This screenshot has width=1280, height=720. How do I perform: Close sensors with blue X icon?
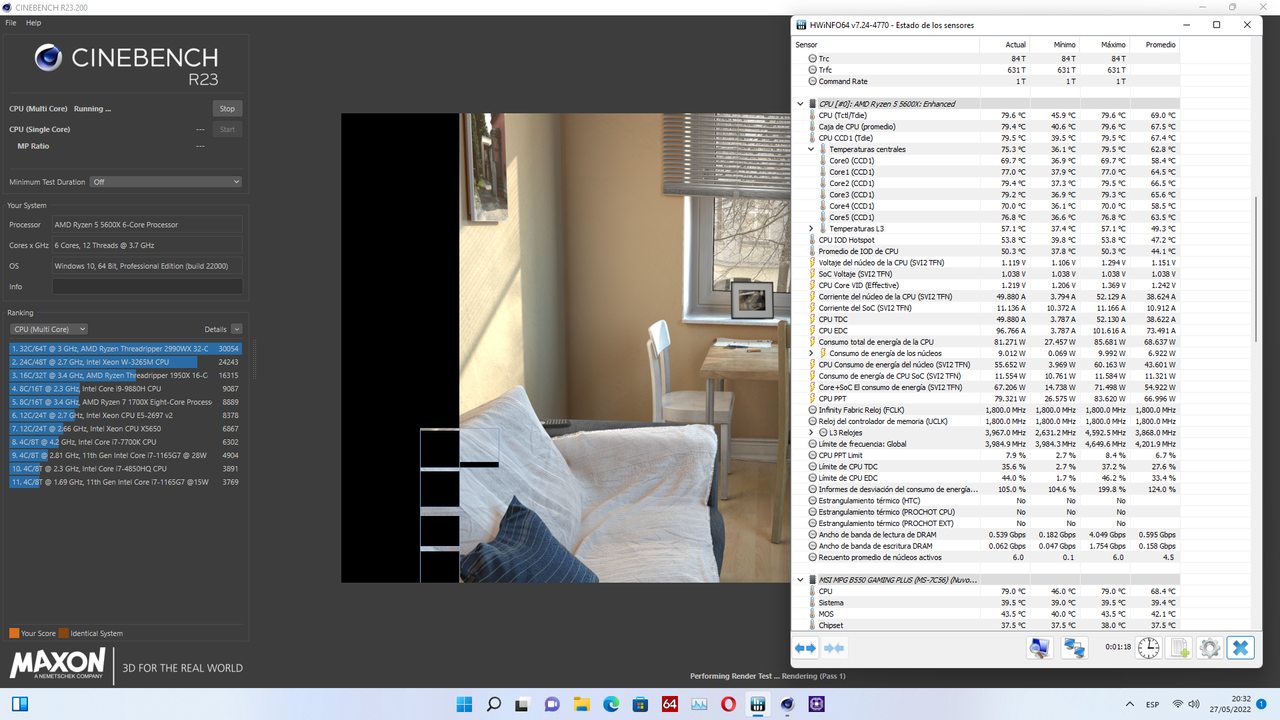coord(1240,648)
